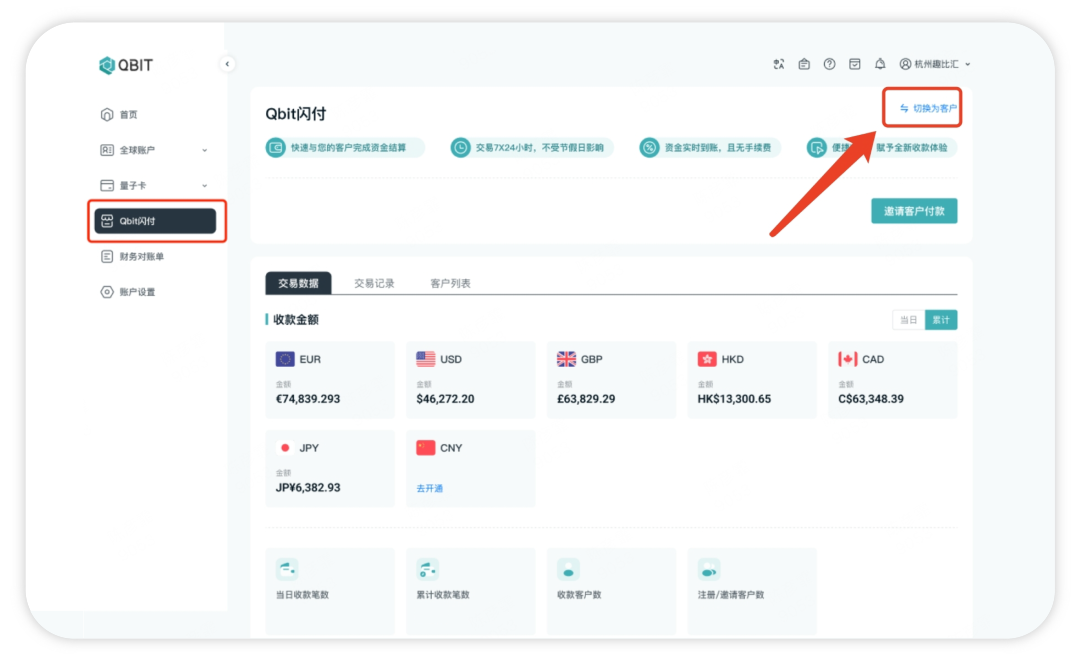Click the 当日收款笔数 card icon
This screenshot has width=1080, height=662.
(287, 569)
